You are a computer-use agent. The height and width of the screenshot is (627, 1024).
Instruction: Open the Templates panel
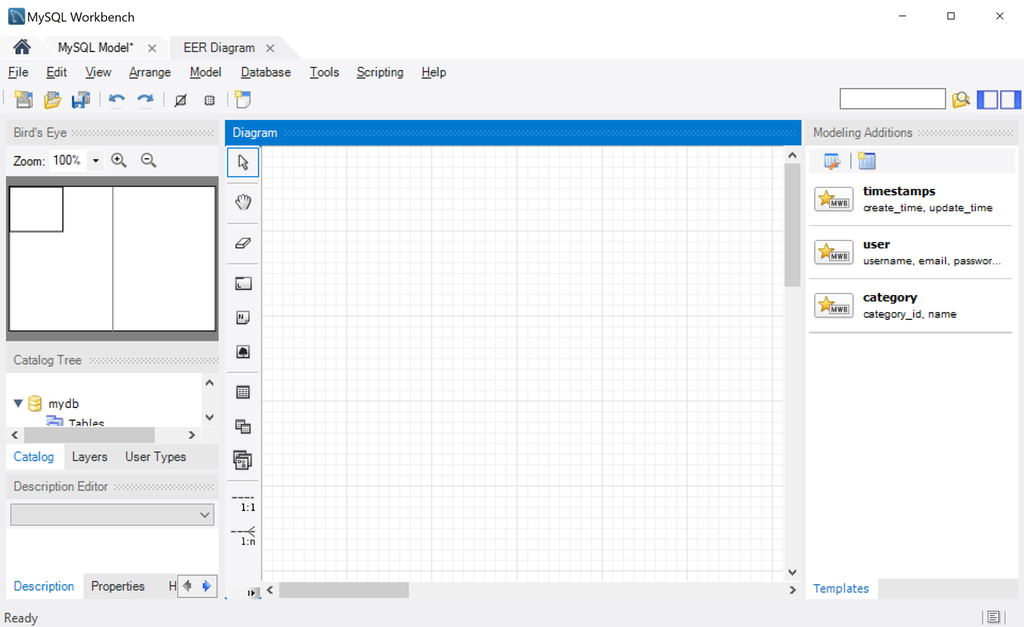[x=841, y=588]
